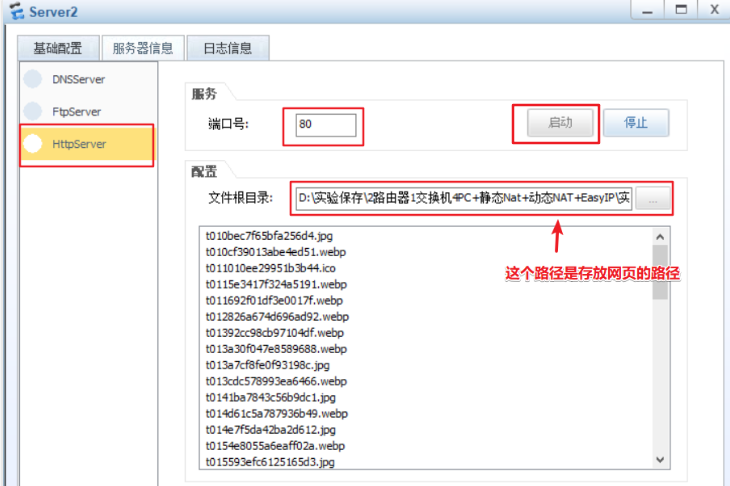This screenshot has width=730, height=486.
Task: Select file t01392cc98cb97104df.webp
Action: pyautogui.click(x=275, y=333)
